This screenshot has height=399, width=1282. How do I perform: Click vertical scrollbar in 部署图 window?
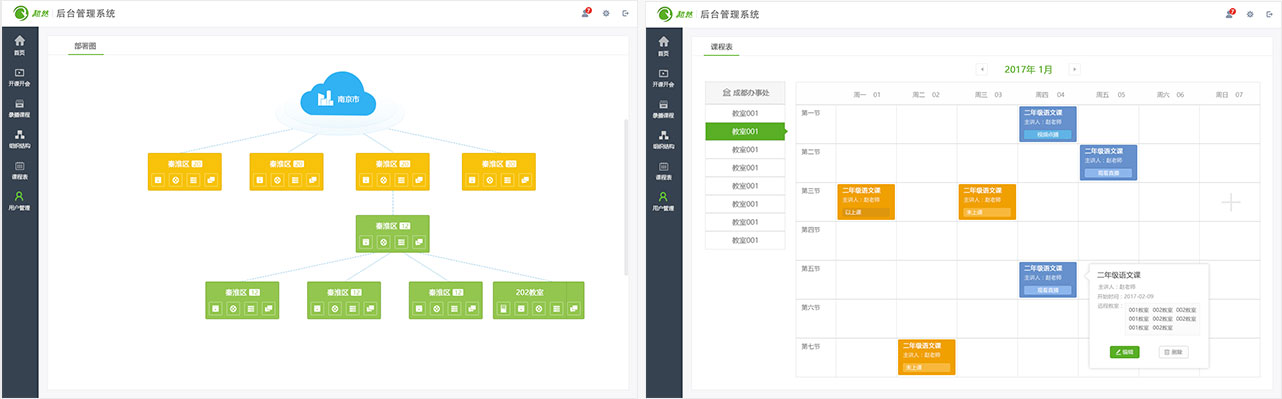(626, 197)
